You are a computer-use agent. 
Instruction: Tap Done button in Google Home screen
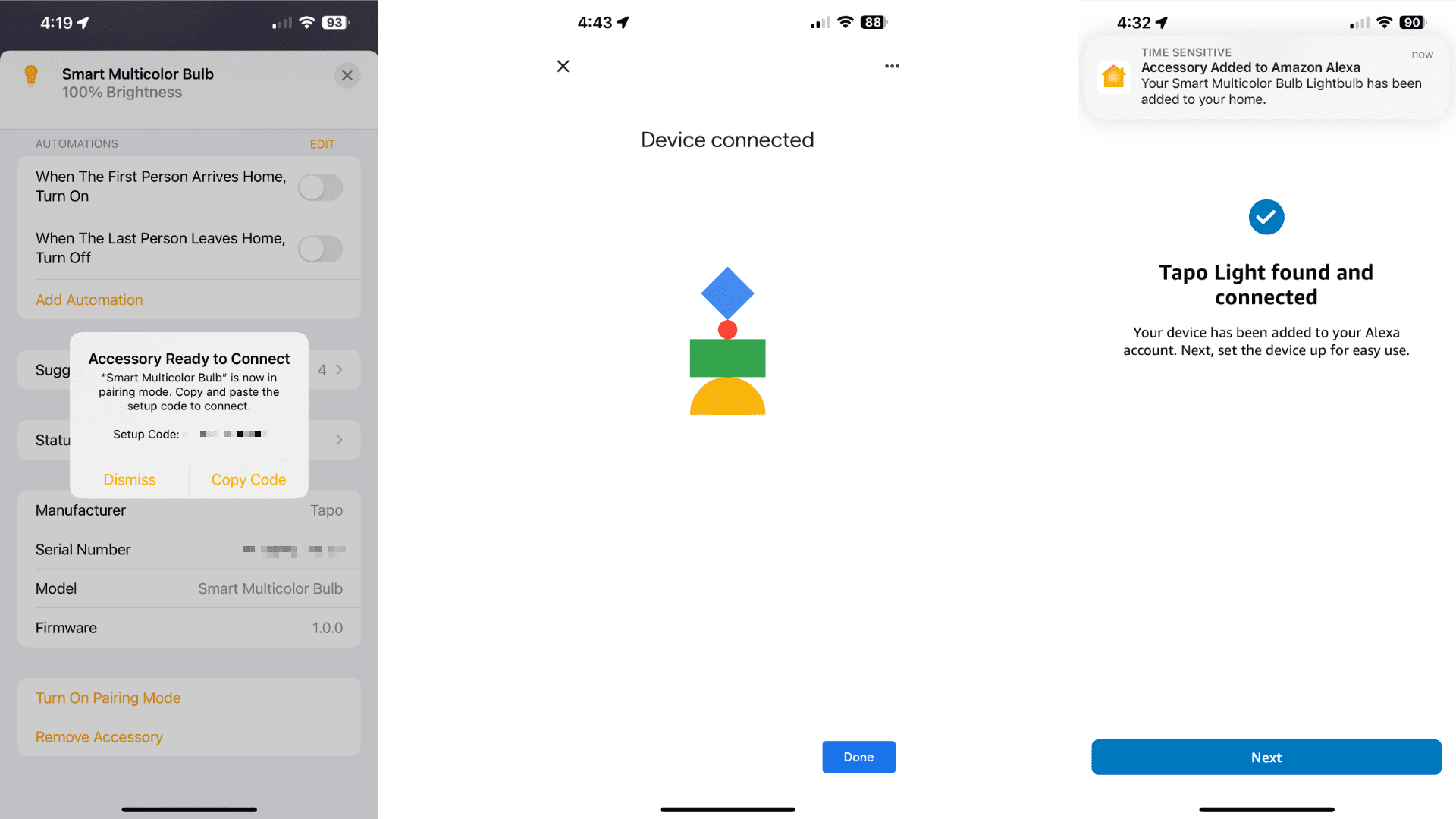point(858,756)
